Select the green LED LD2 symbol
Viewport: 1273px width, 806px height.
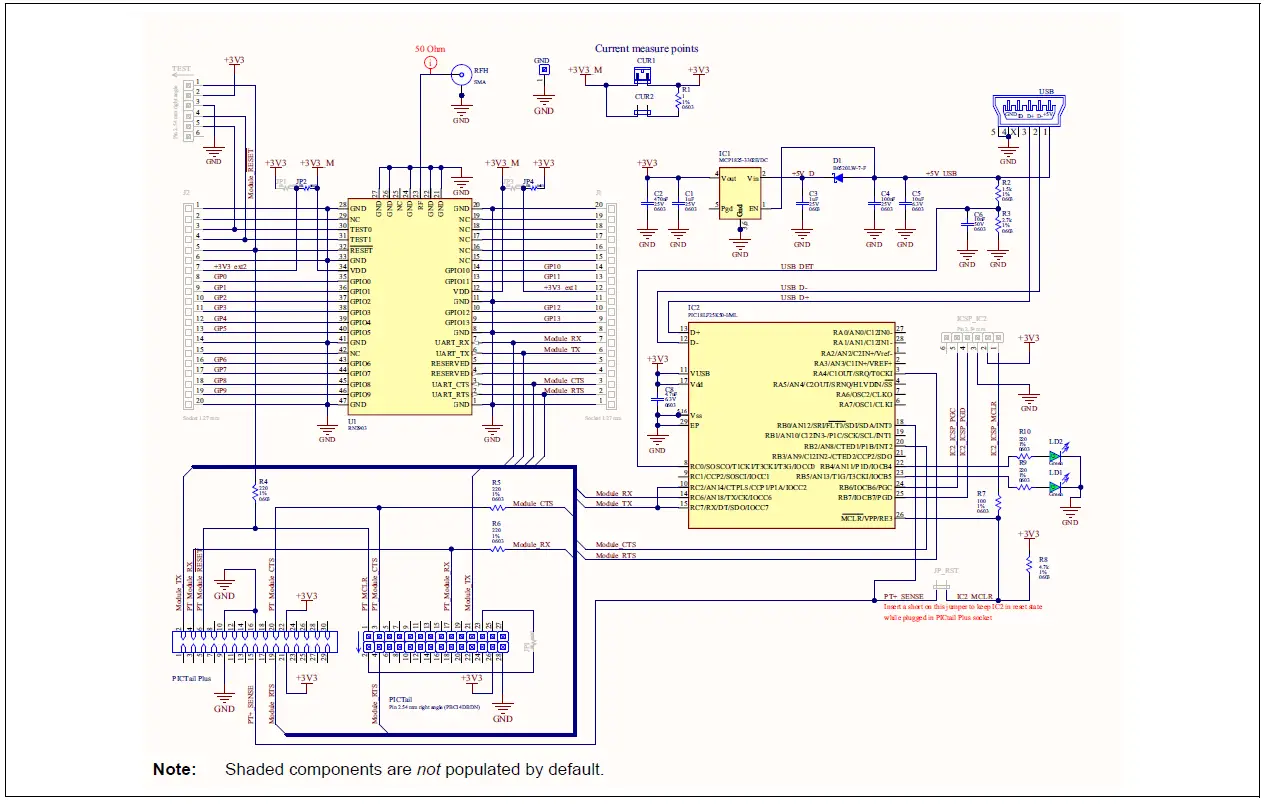1055,456
